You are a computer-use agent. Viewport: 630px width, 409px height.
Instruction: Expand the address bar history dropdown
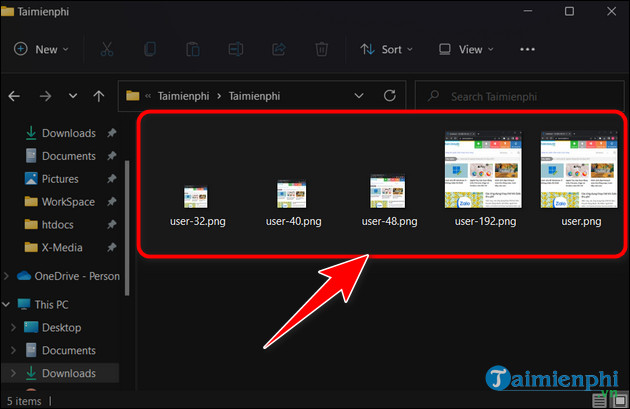point(359,96)
